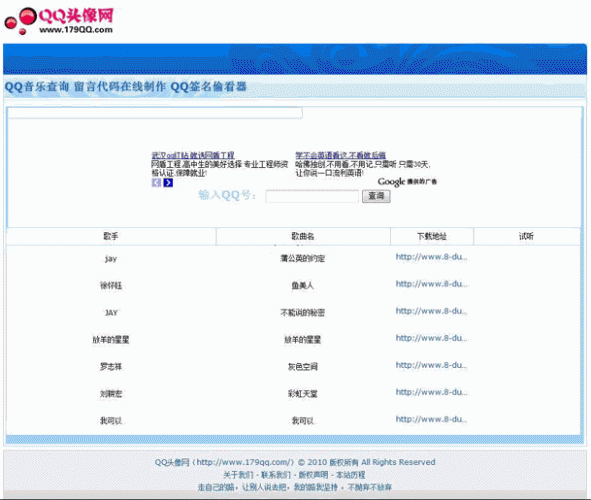The width and height of the screenshot is (591, 500).
Task: Click the empty bar above the ads
Action: (155, 113)
